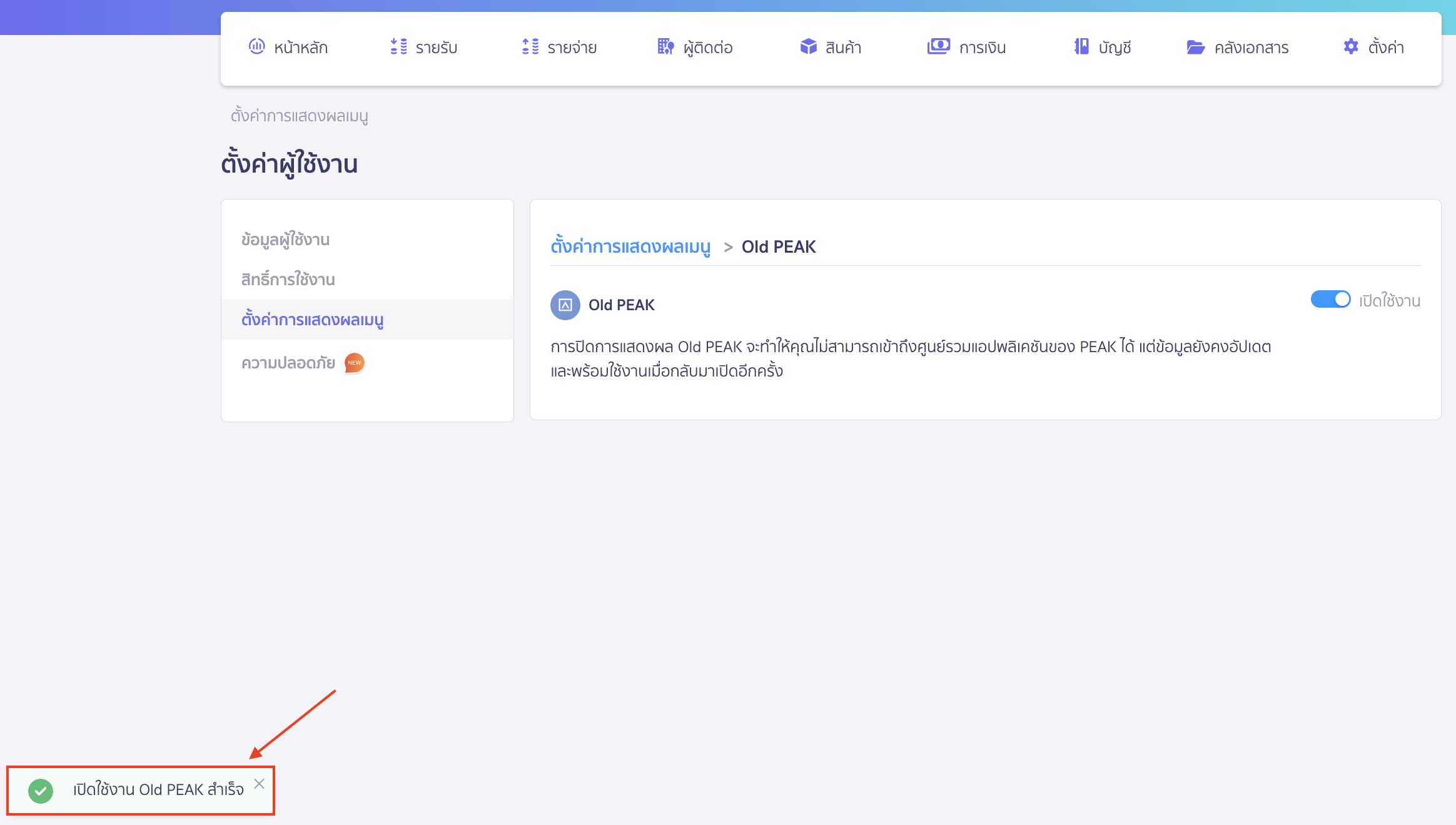Click the ผู้ติดต่อ contacts building icon

[x=665, y=47]
